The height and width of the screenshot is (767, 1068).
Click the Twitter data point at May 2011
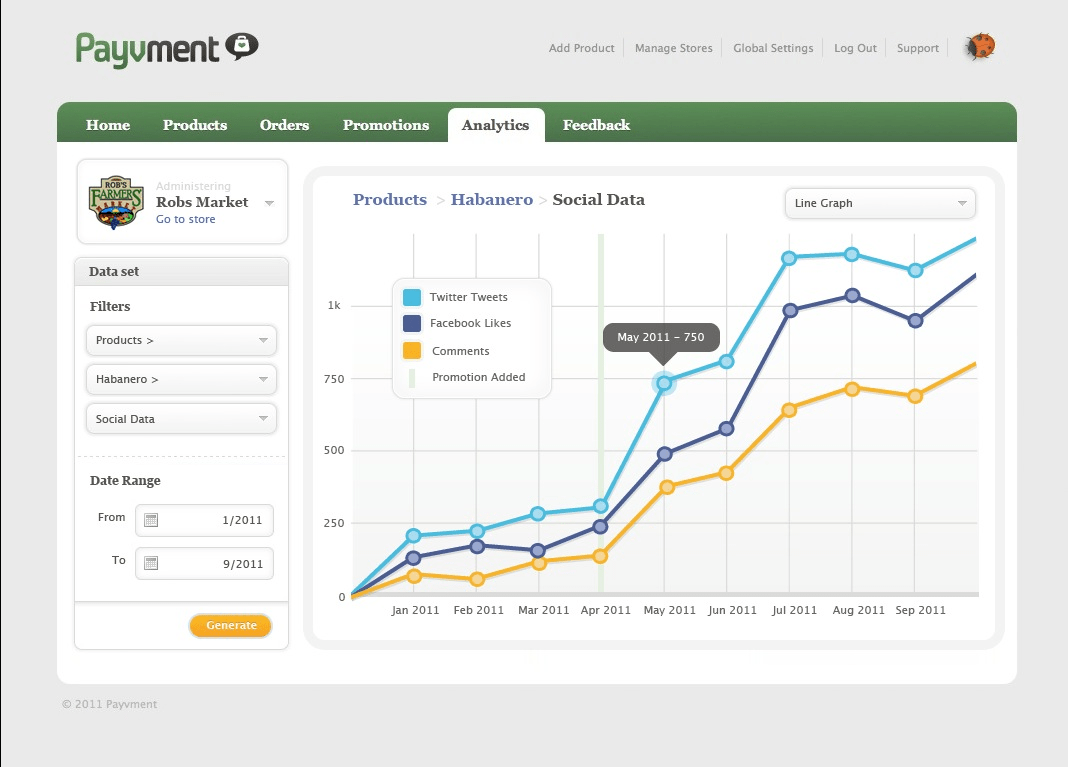pos(663,382)
